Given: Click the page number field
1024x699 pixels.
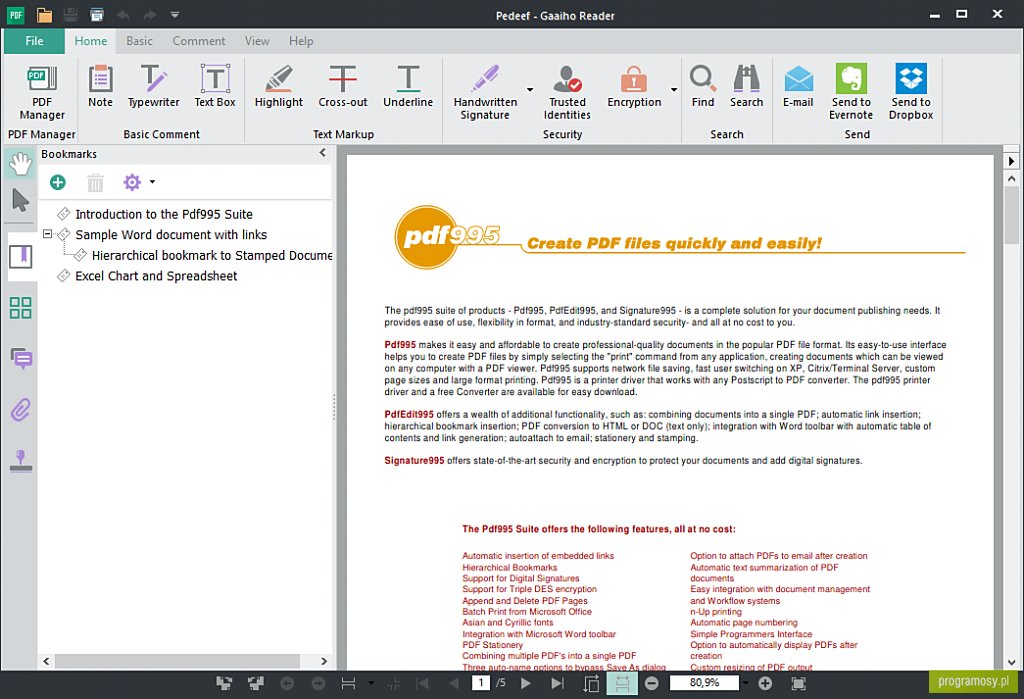Looking at the screenshot, I should (x=481, y=683).
